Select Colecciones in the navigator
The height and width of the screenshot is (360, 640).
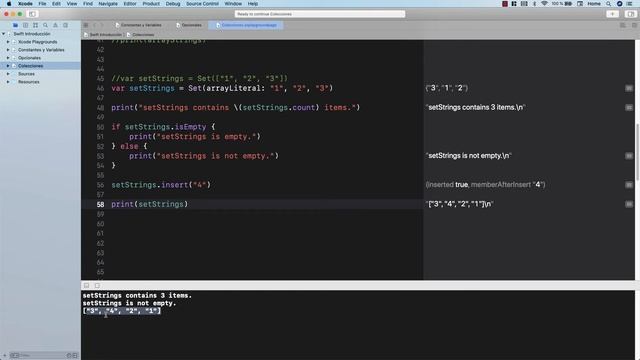(30, 66)
